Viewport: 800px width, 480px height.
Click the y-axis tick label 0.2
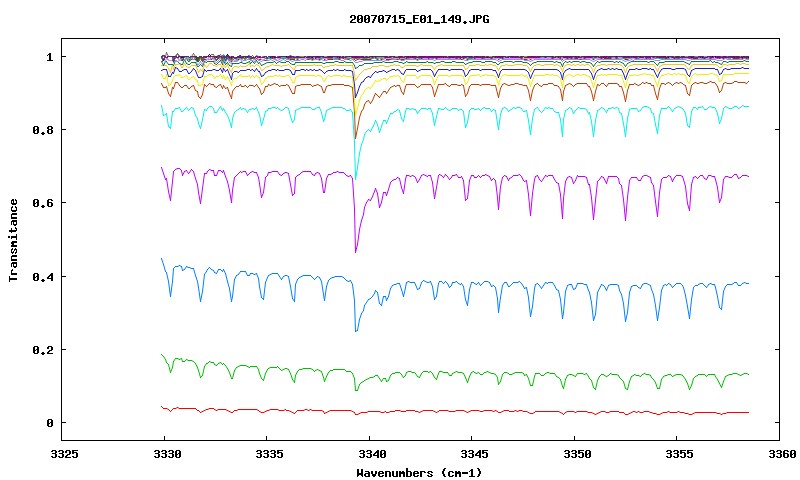coord(43,350)
